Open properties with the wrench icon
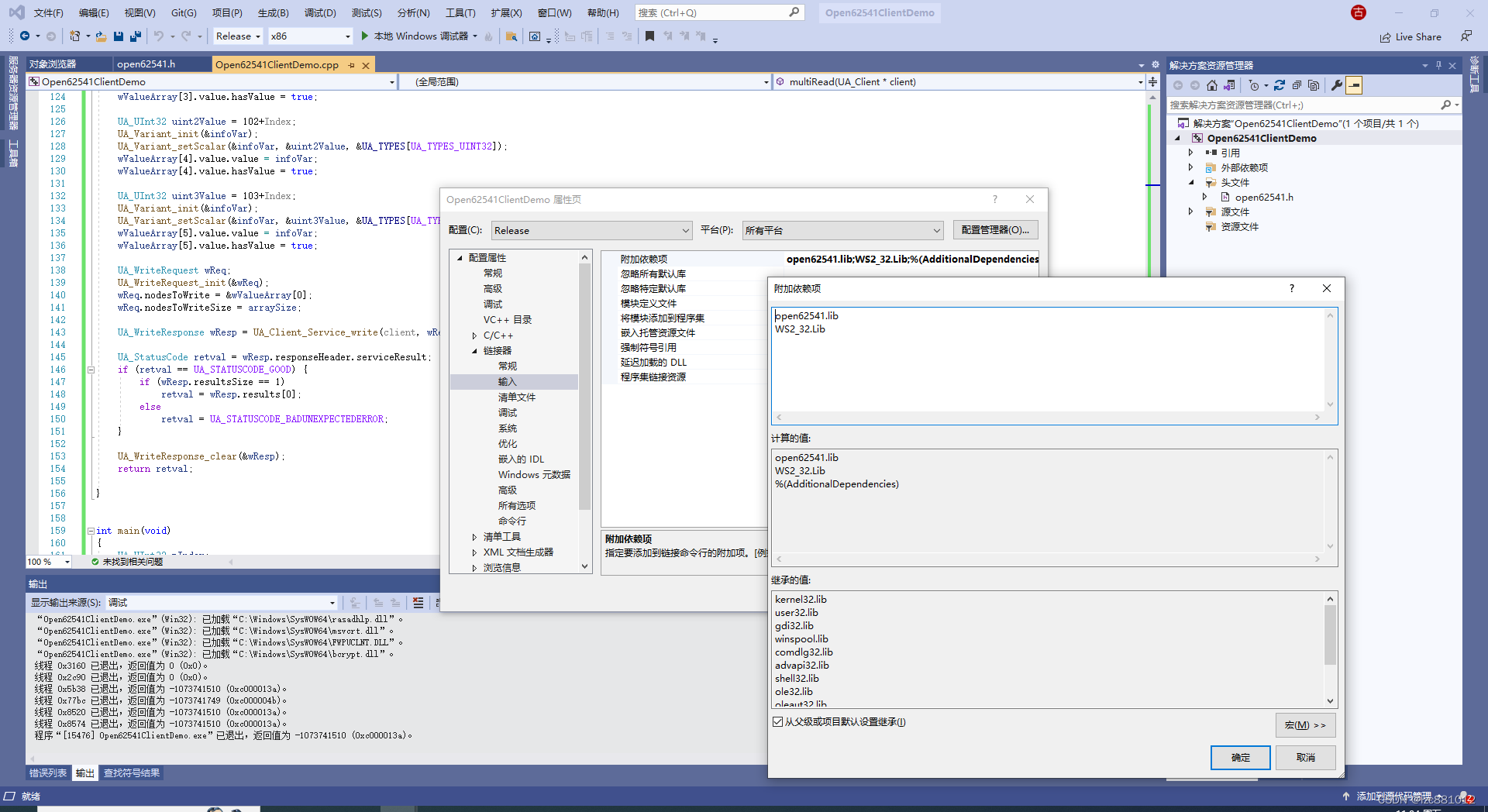Image resolution: width=1488 pixels, height=812 pixels. click(x=1337, y=85)
